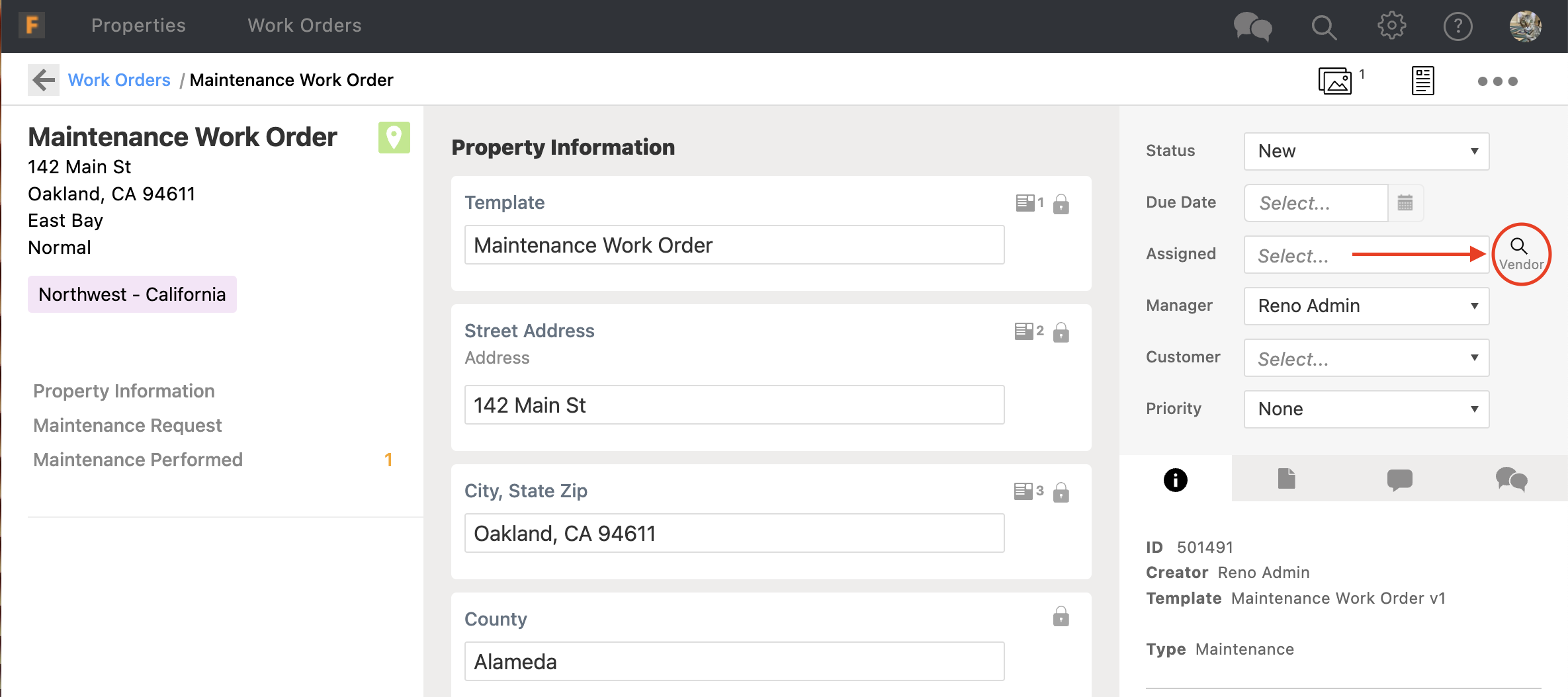This screenshot has height=697, width=1568.
Task: Open the photos gallery icon
Action: 1334,81
